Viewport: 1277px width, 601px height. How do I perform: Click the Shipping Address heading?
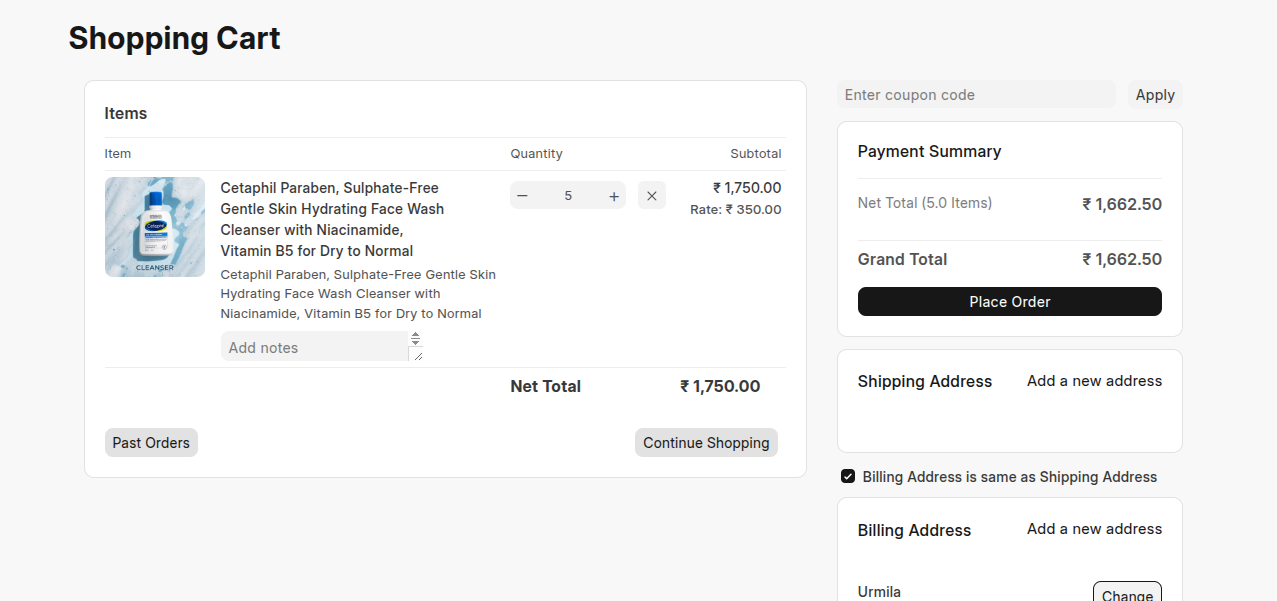click(x=925, y=381)
